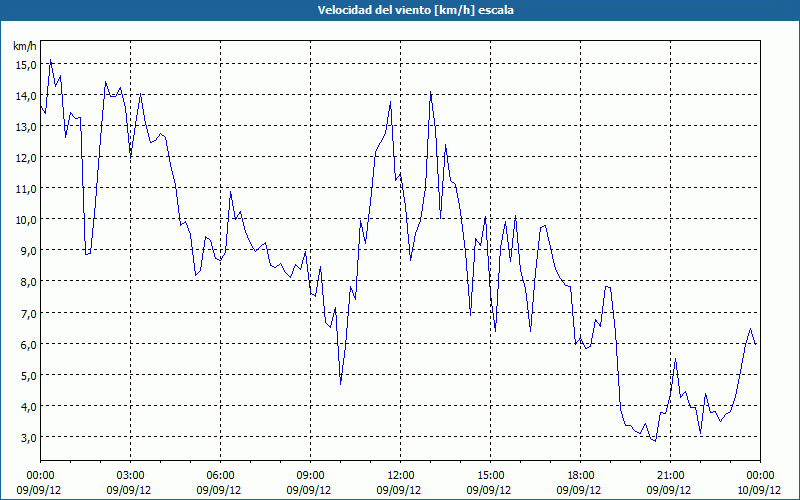Click the 15,0 y-axis value

point(26,65)
